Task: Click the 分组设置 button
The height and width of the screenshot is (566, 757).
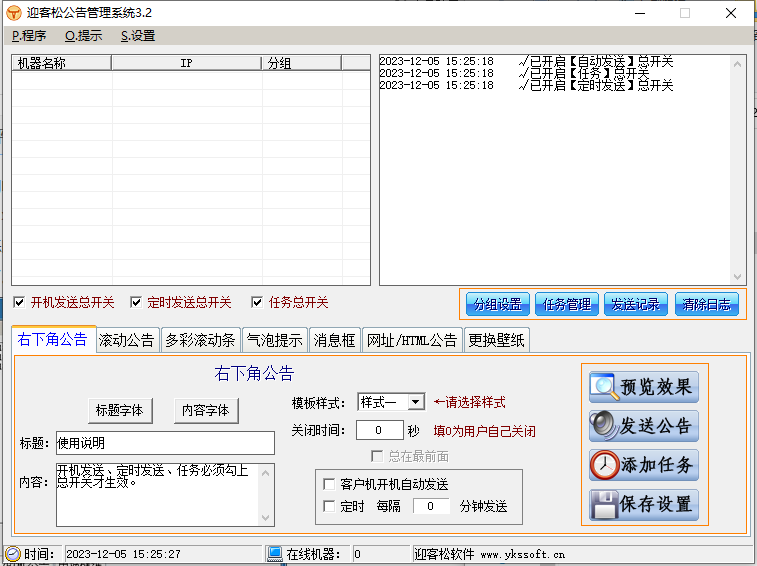Action: pyautogui.click(x=498, y=304)
